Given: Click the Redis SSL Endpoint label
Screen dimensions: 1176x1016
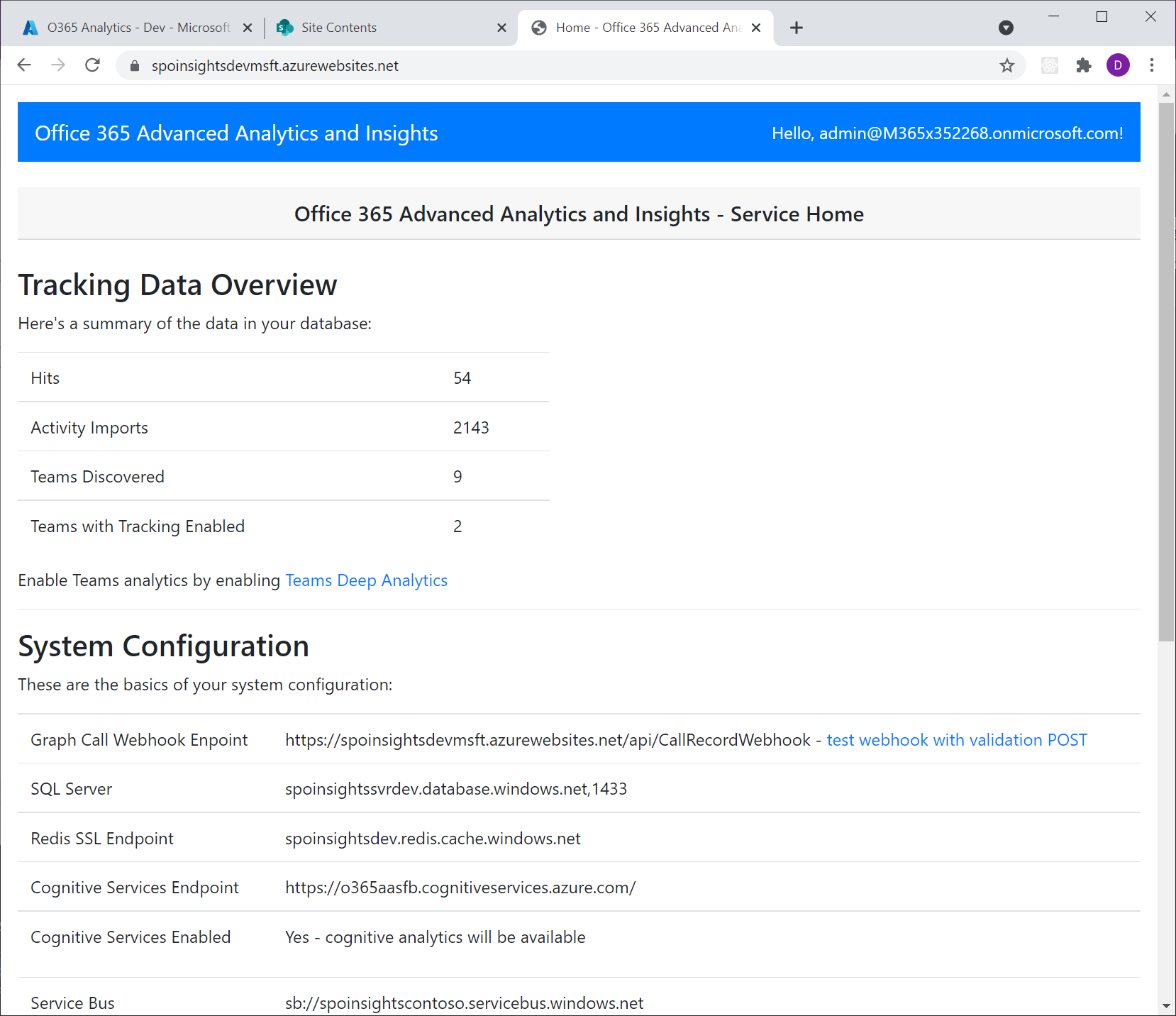Looking at the screenshot, I should (x=102, y=839).
